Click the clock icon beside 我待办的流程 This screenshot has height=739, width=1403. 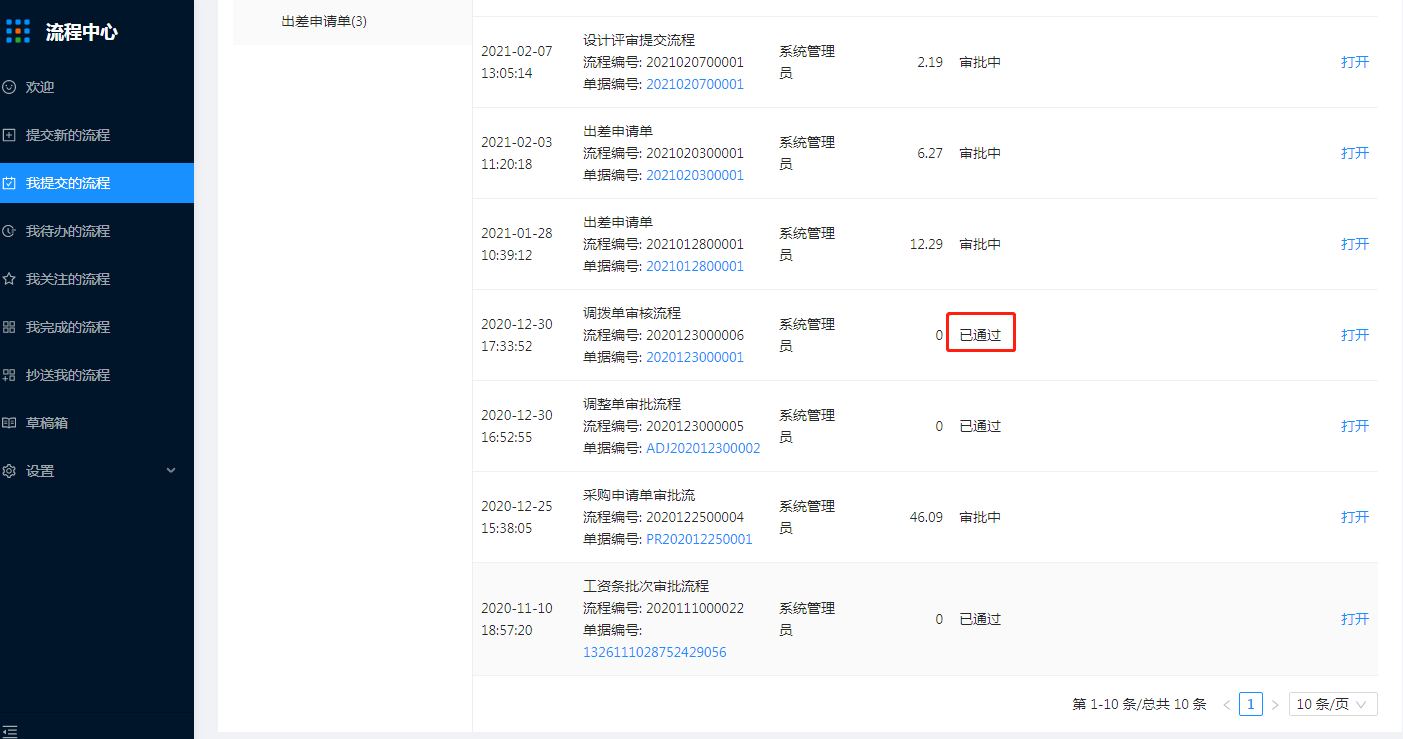point(9,231)
